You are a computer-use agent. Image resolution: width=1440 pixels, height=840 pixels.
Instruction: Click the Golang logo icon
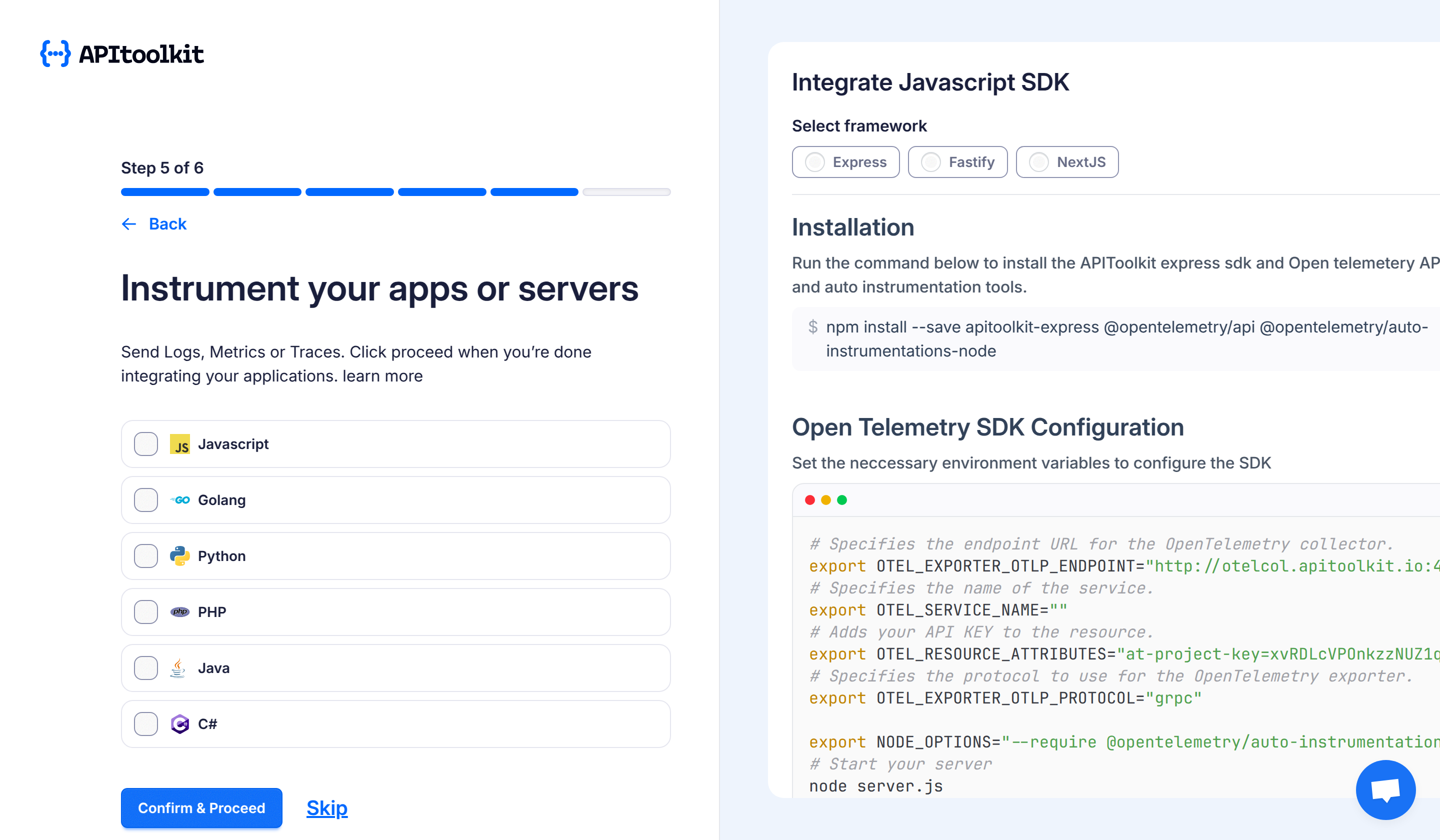coord(180,500)
